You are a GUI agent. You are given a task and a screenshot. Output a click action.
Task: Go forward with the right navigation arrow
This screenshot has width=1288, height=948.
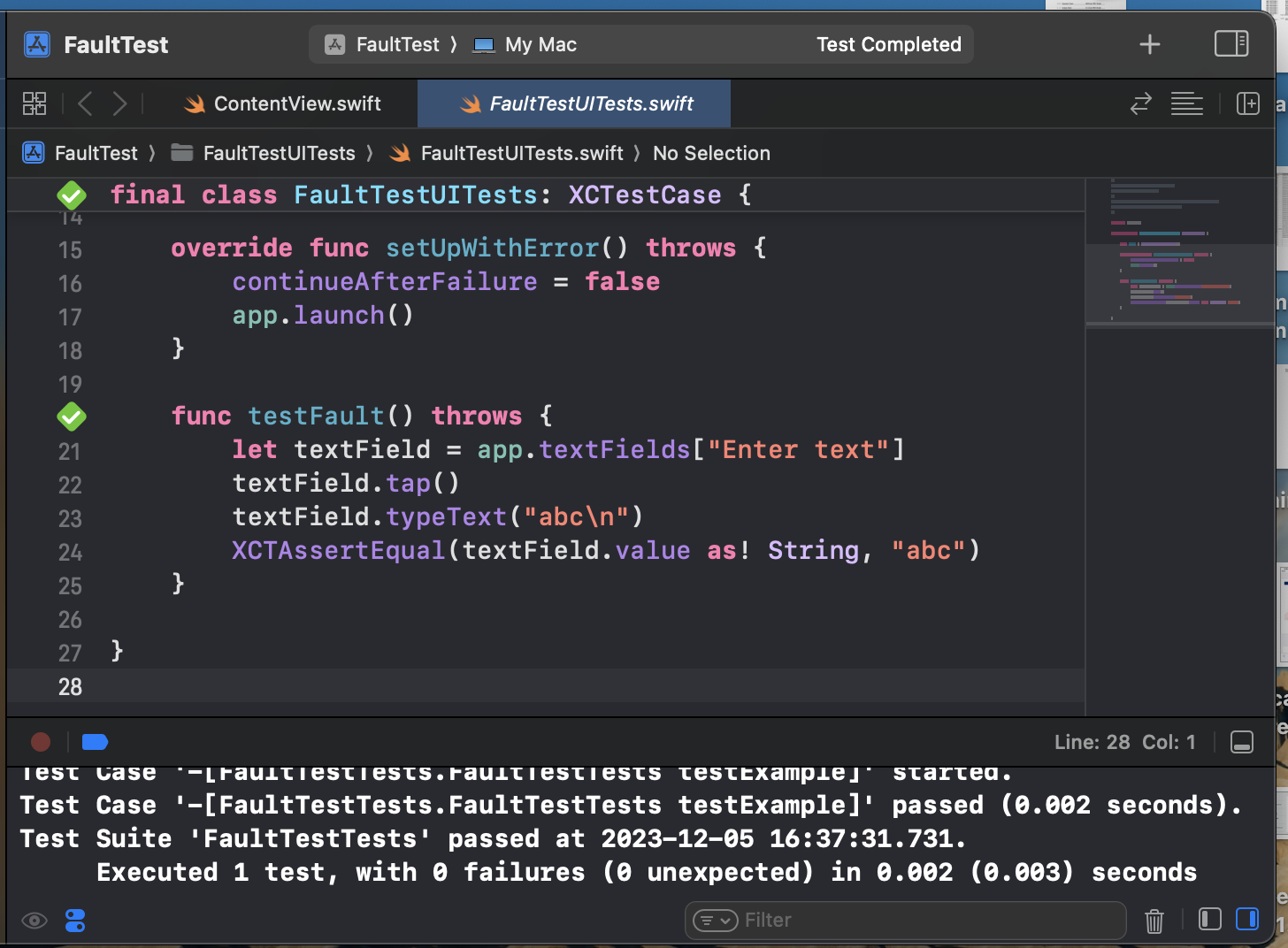point(119,103)
